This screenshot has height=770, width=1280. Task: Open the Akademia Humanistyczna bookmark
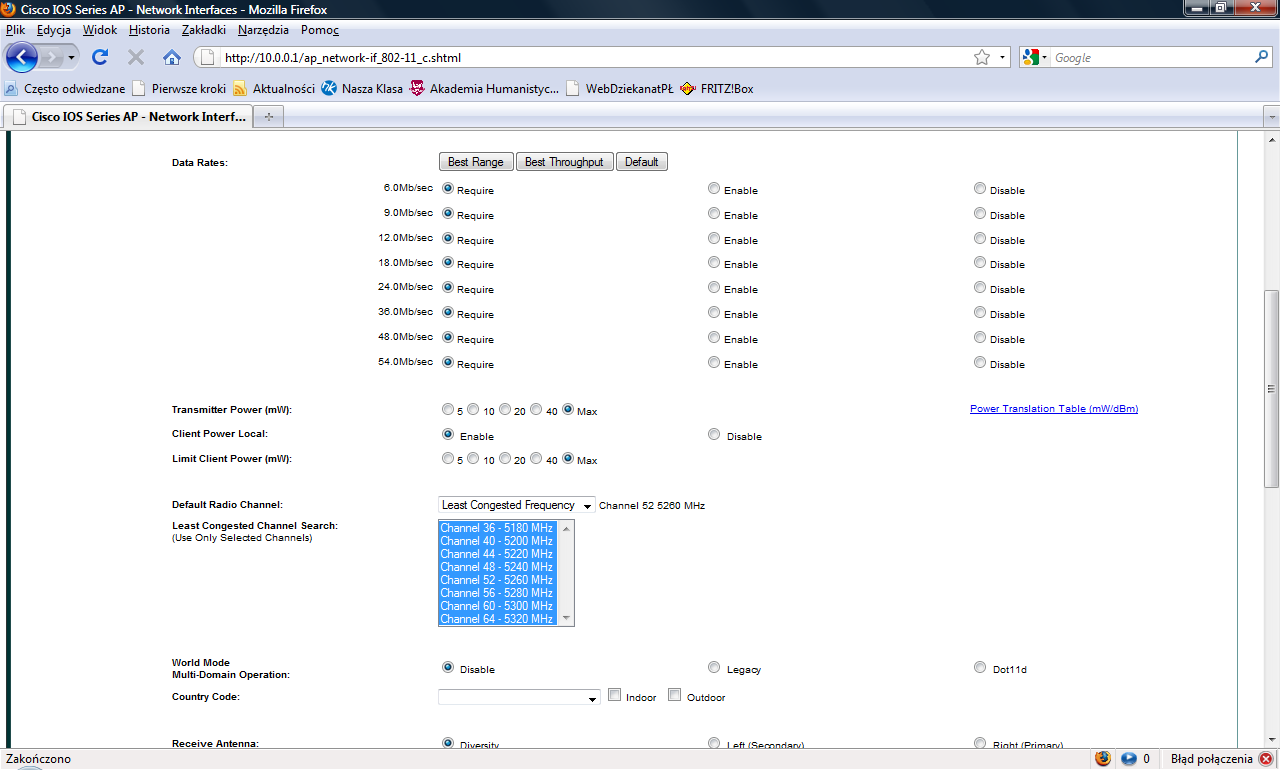[484, 88]
